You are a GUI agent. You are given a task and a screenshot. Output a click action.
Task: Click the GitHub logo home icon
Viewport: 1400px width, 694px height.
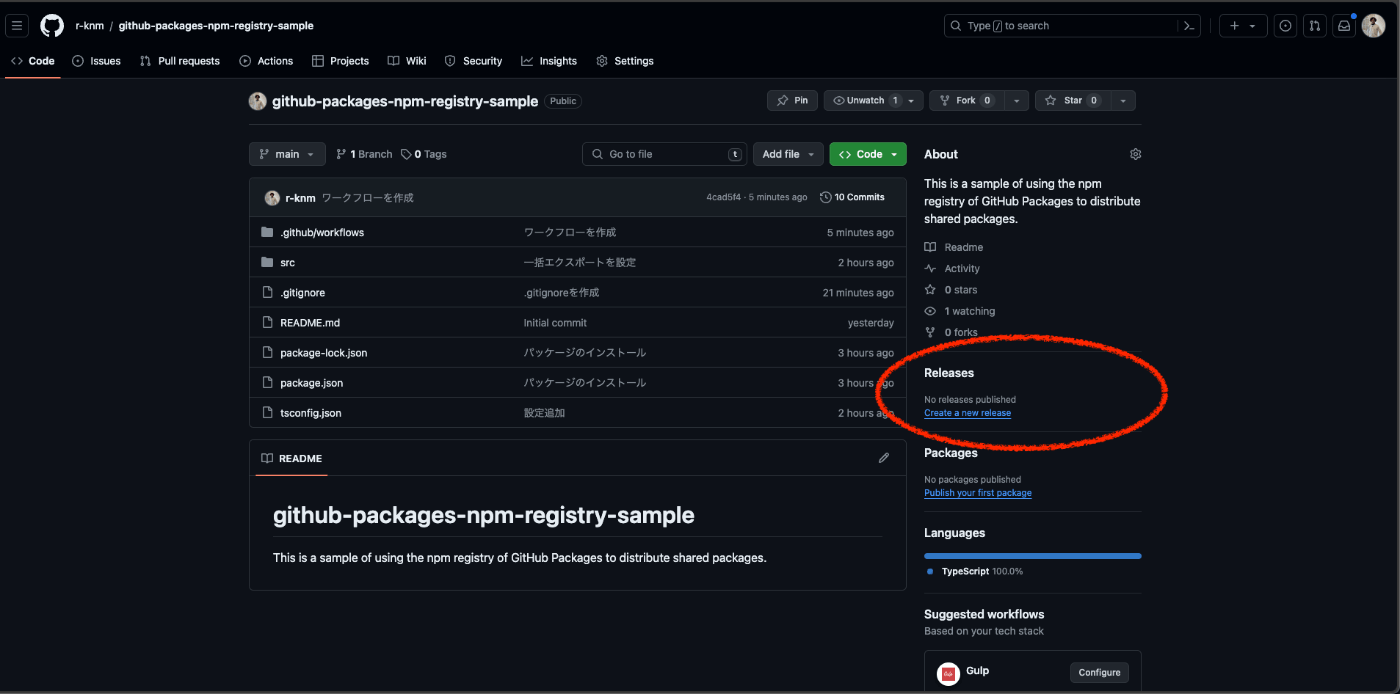coord(52,26)
